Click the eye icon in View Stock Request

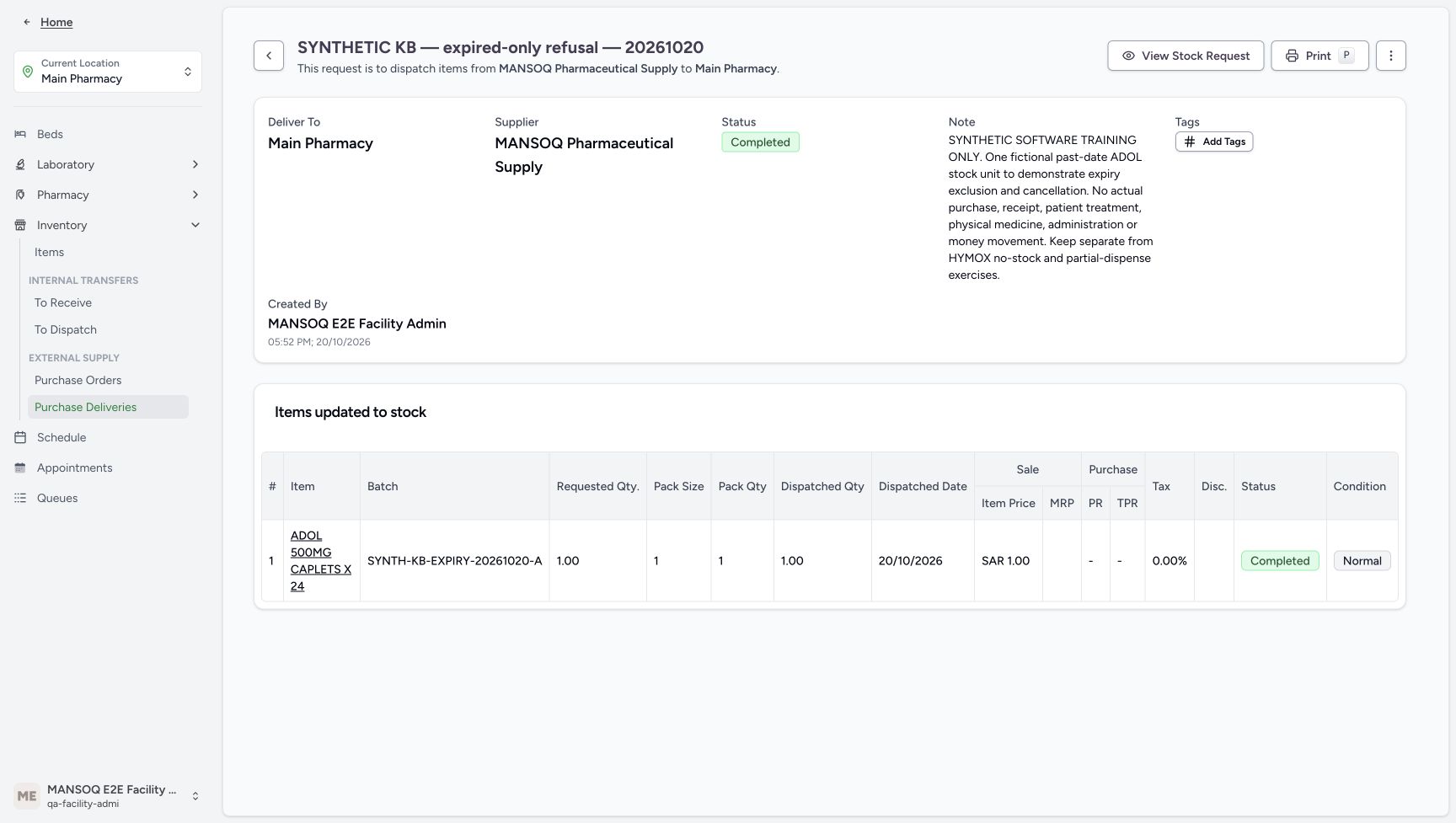click(x=1128, y=56)
